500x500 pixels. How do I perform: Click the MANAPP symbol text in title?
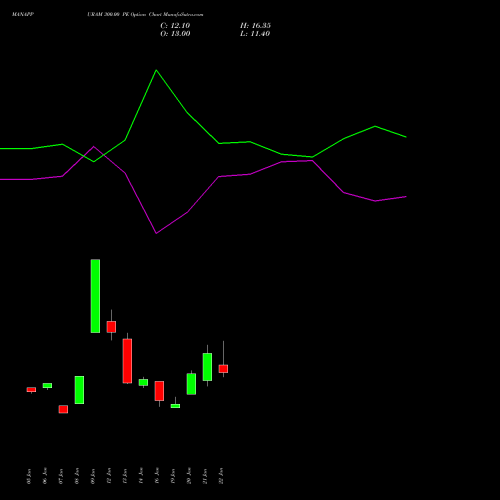pos(23,14)
